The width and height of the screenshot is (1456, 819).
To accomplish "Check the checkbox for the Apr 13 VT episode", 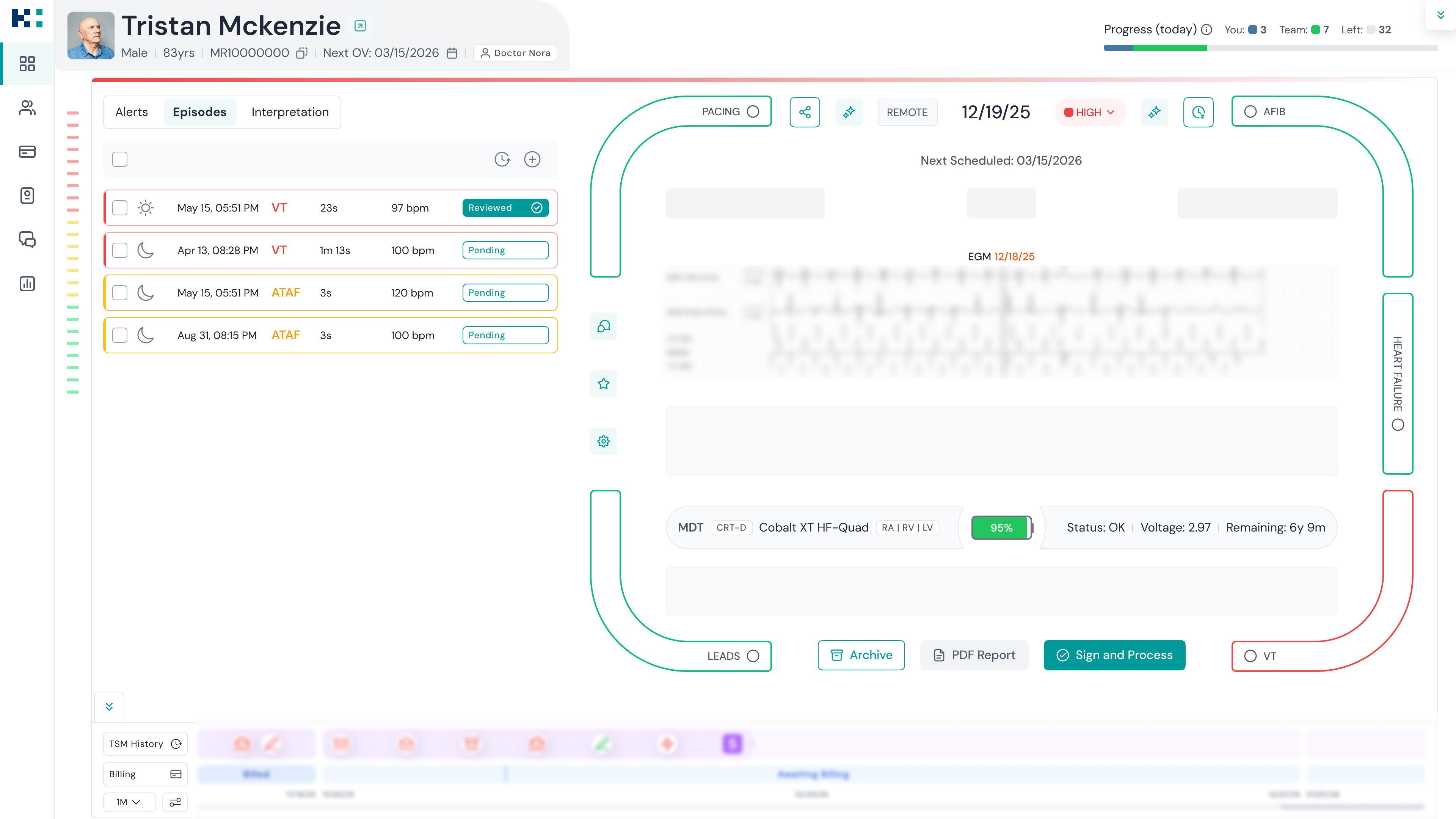I will click(x=119, y=250).
